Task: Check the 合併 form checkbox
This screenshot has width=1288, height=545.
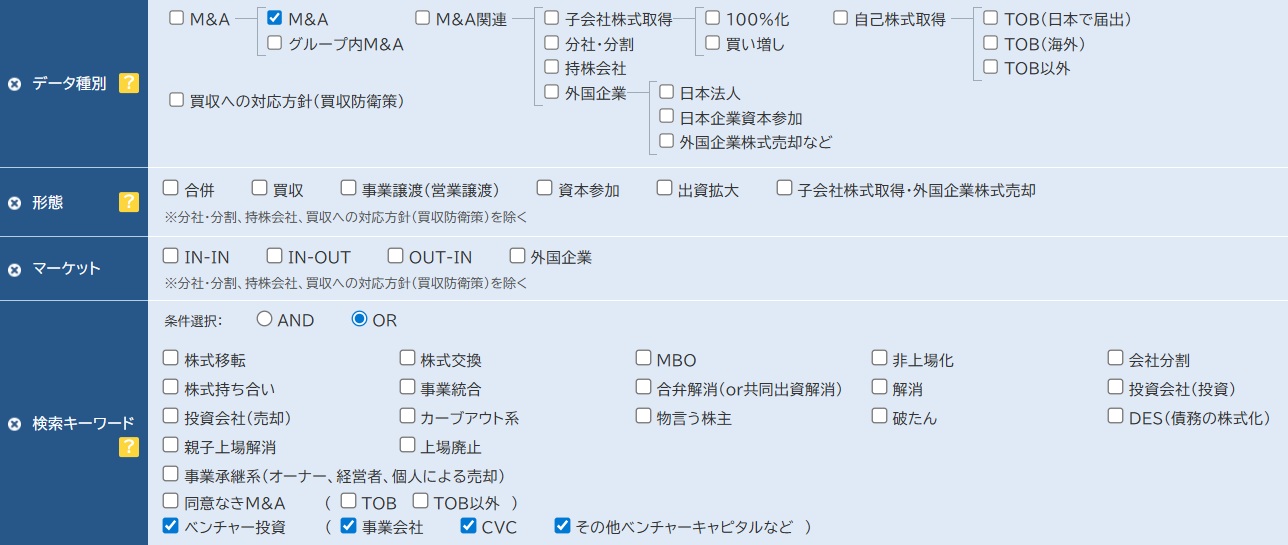Action: tap(170, 188)
